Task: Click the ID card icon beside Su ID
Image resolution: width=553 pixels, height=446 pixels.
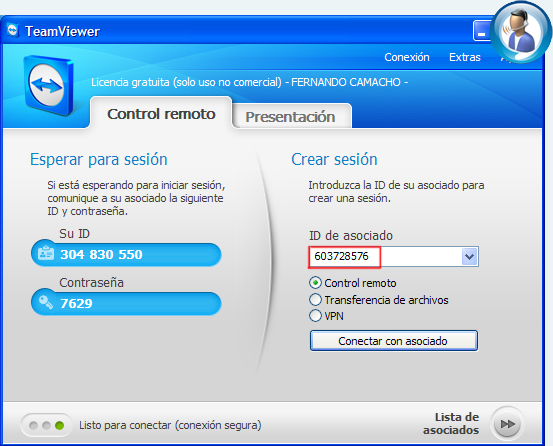Action: pos(46,253)
